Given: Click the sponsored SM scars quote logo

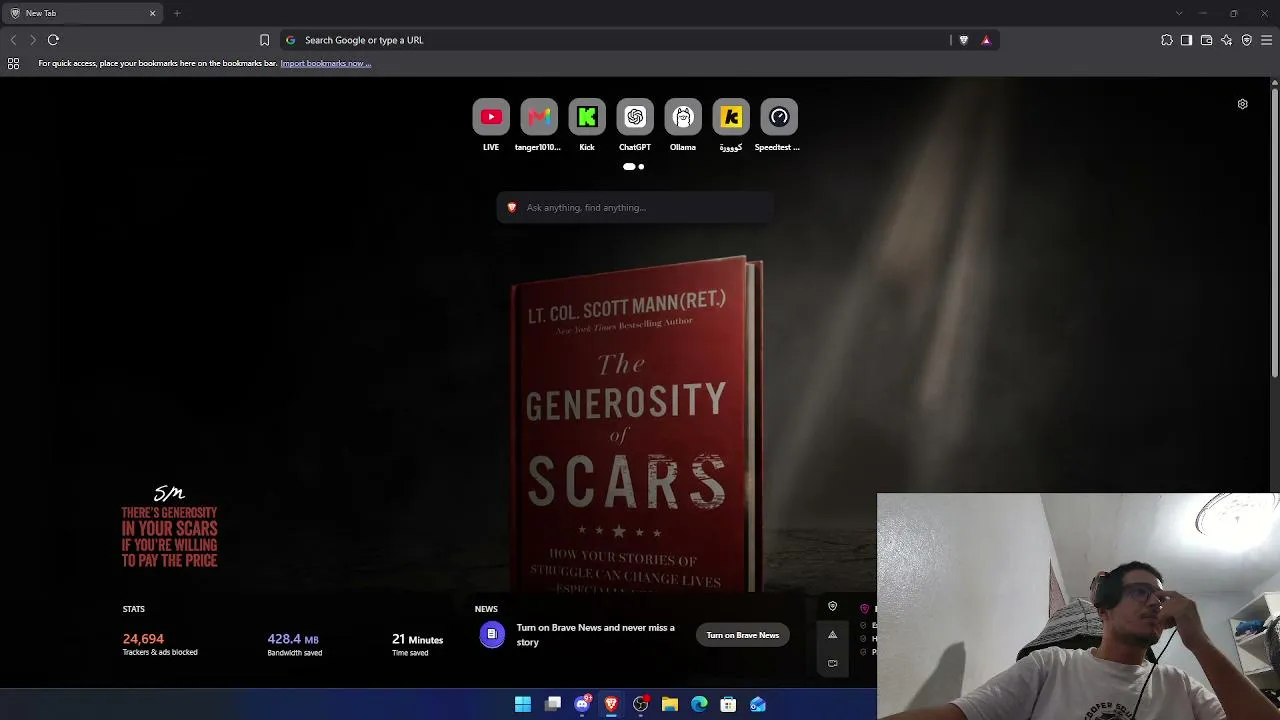Looking at the screenshot, I should click(169, 527).
